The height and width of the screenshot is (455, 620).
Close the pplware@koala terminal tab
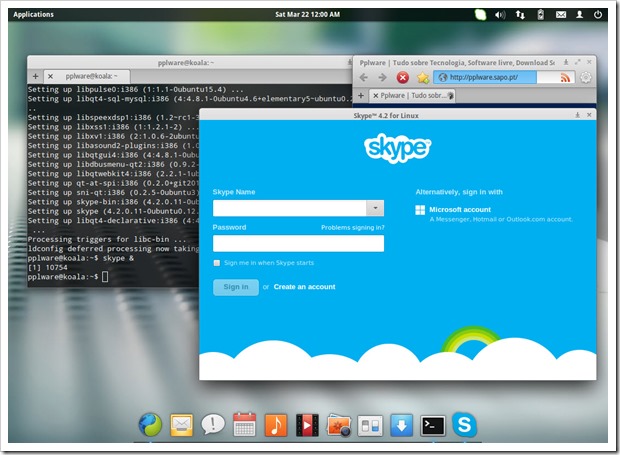click(x=50, y=76)
